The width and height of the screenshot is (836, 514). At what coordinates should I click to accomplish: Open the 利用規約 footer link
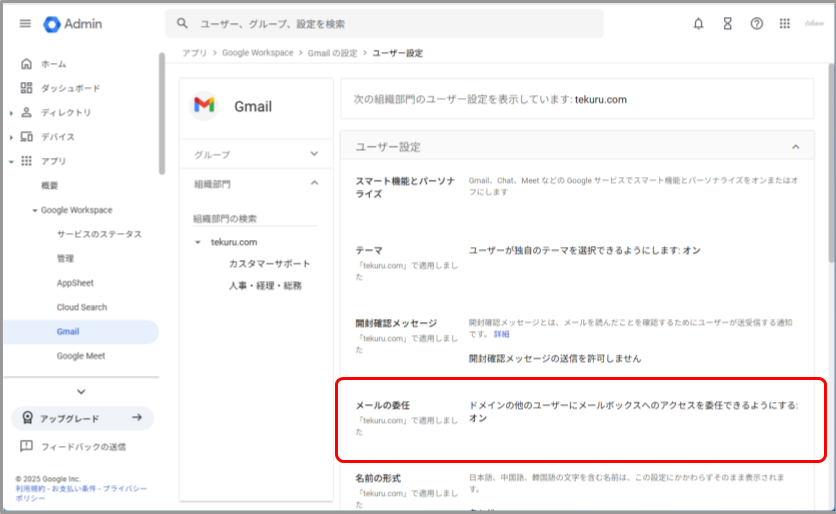pos(30,488)
